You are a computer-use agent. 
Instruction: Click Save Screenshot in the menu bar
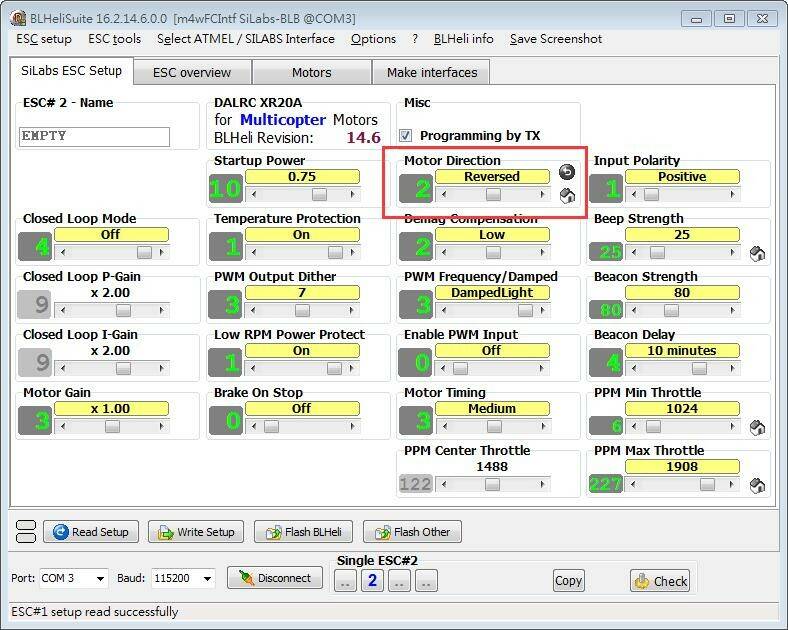click(556, 39)
